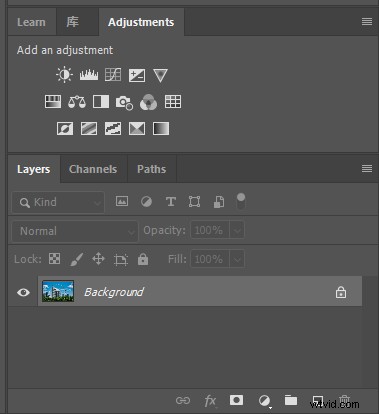
Task: Add a Selective Color adjustment
Action: point(137,128)
